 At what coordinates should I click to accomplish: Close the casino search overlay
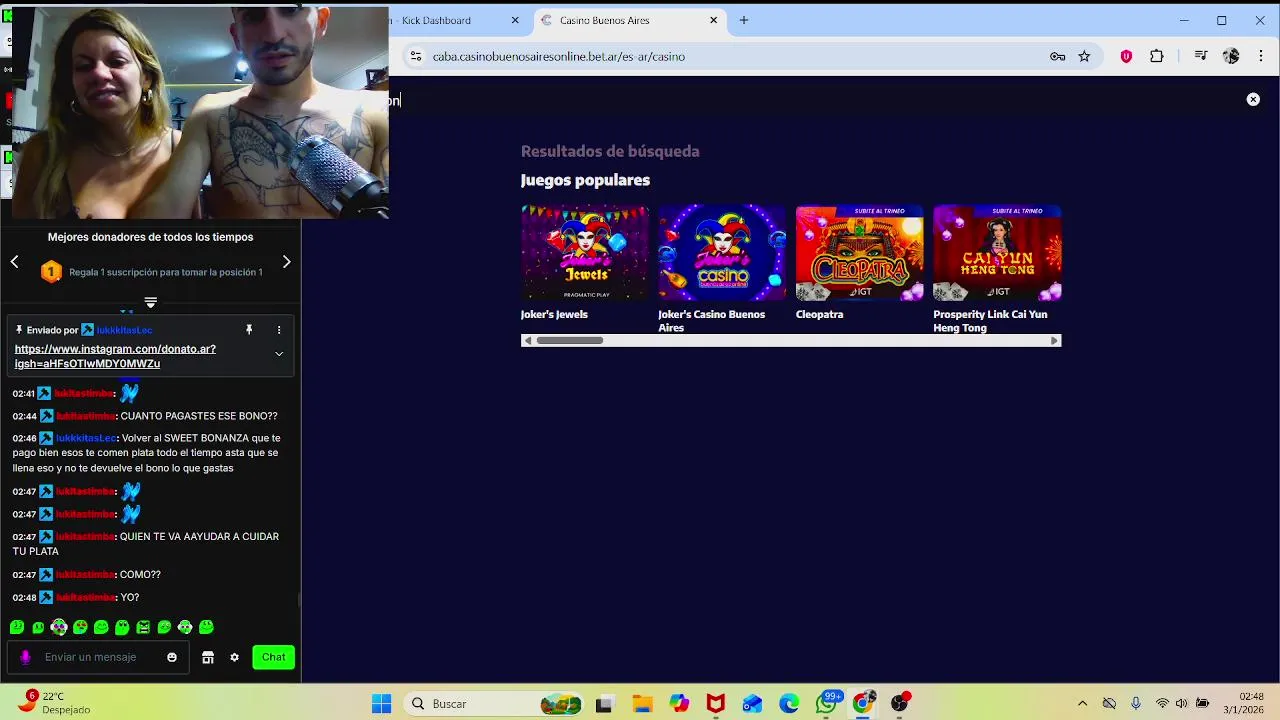tap(1253, 99)
